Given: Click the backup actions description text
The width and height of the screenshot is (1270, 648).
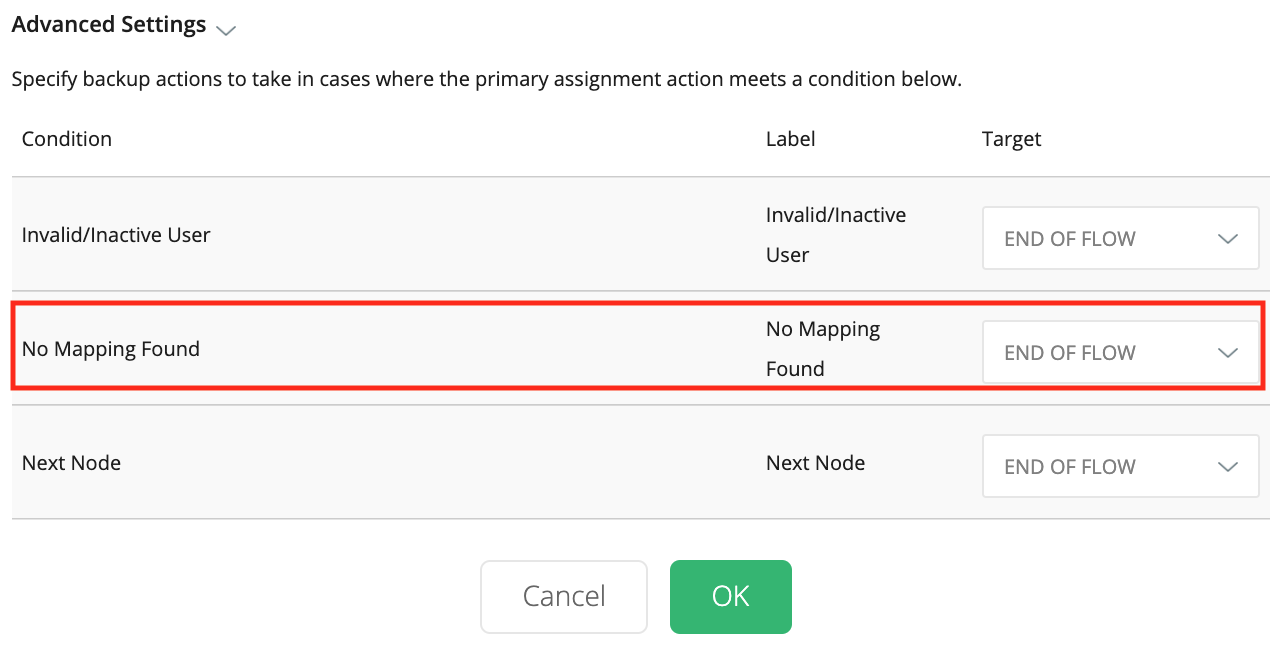Looking at the screenshot, I should point(486,79).
